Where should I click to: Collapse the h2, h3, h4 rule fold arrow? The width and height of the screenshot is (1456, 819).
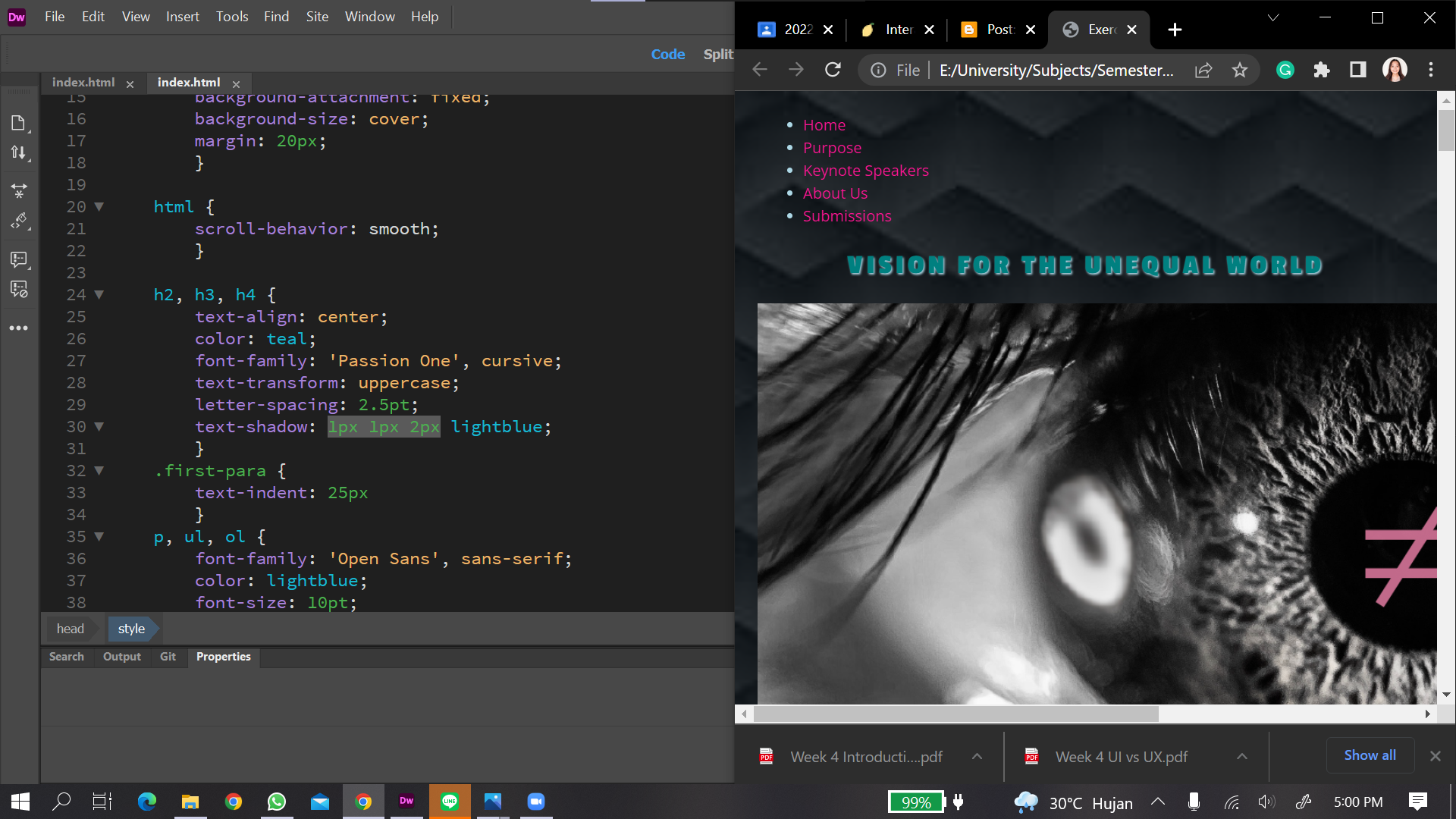[x=99, y=295]
